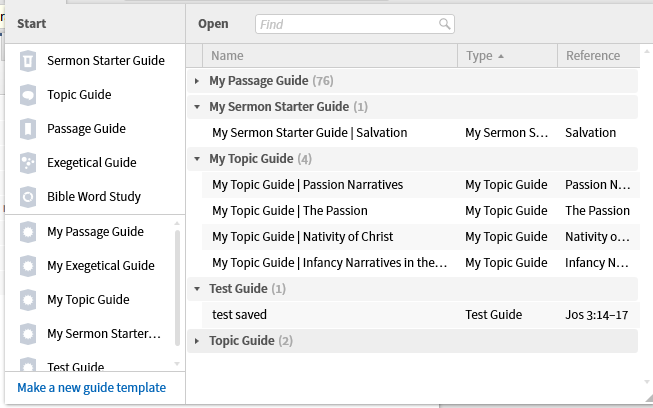Click the Topic Guide icon

28,95
